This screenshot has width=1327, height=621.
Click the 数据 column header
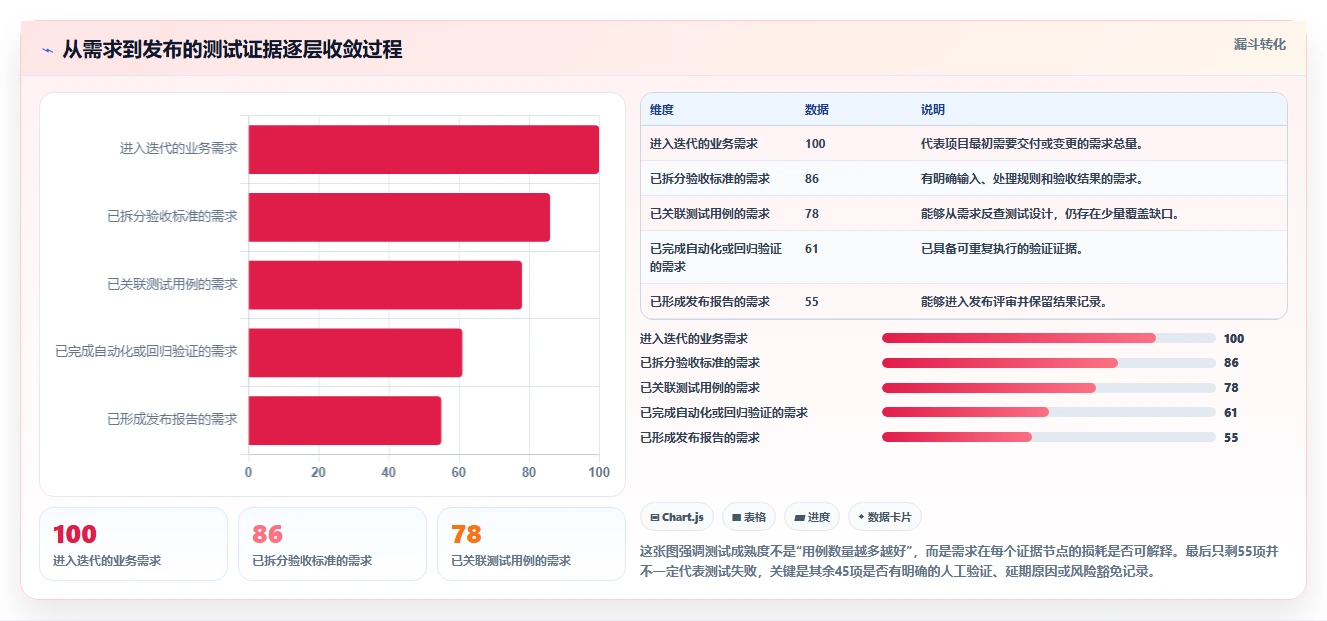click(817, 110)
